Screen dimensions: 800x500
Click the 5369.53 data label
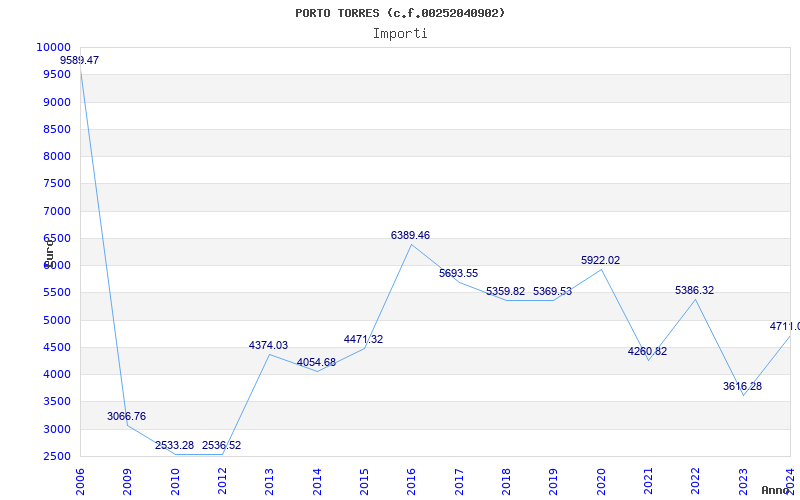(553, 291)
